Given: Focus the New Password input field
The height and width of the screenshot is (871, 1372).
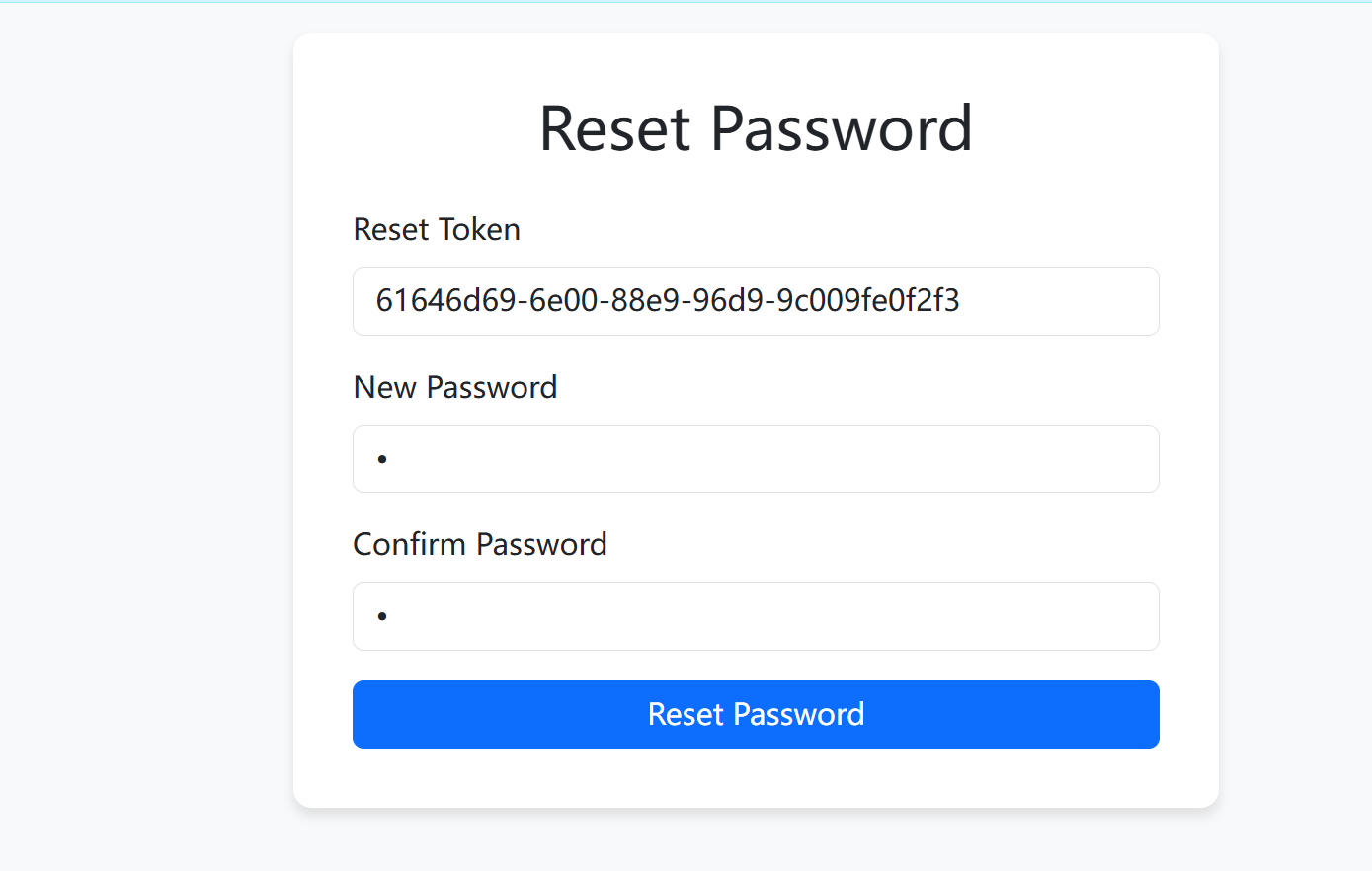Looking at the screenshot, I should coord(756,459).
